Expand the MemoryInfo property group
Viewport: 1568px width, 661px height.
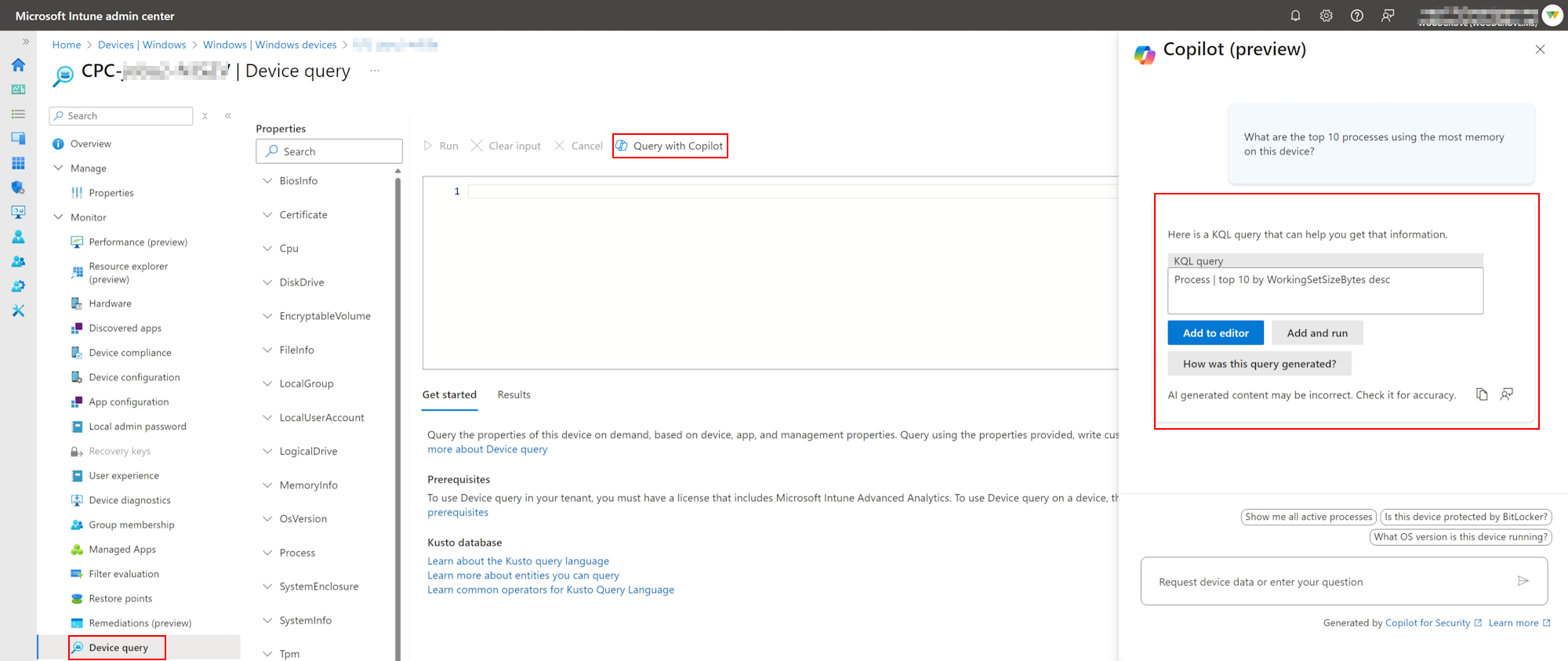click(x=267, y=485)
